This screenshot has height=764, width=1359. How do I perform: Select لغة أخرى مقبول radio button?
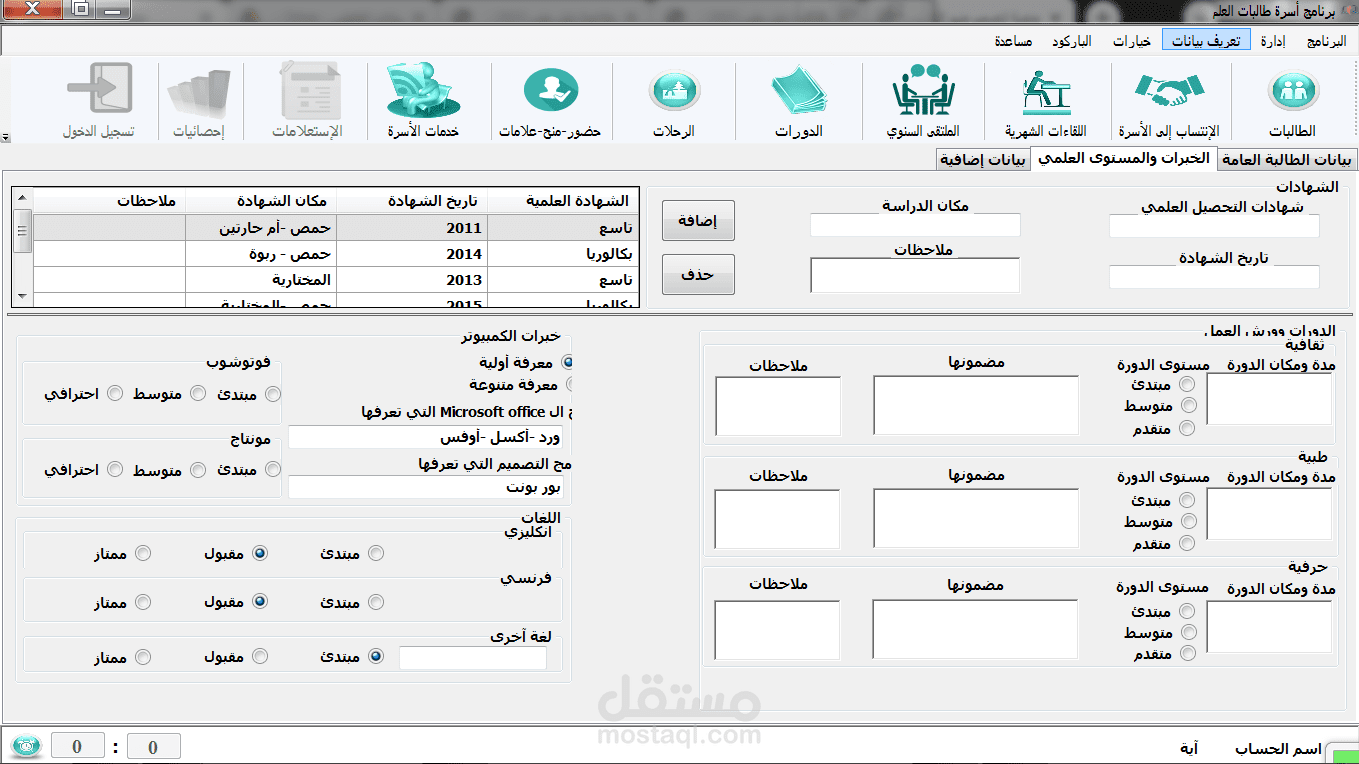260,656
